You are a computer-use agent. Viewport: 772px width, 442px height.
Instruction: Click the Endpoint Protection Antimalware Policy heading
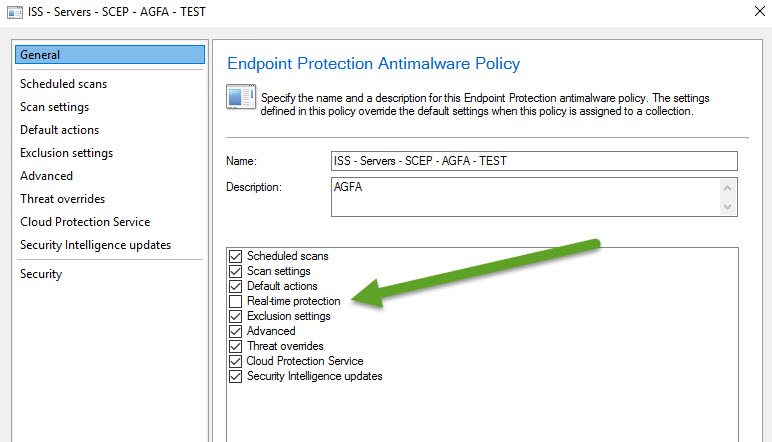pos(373,63)
